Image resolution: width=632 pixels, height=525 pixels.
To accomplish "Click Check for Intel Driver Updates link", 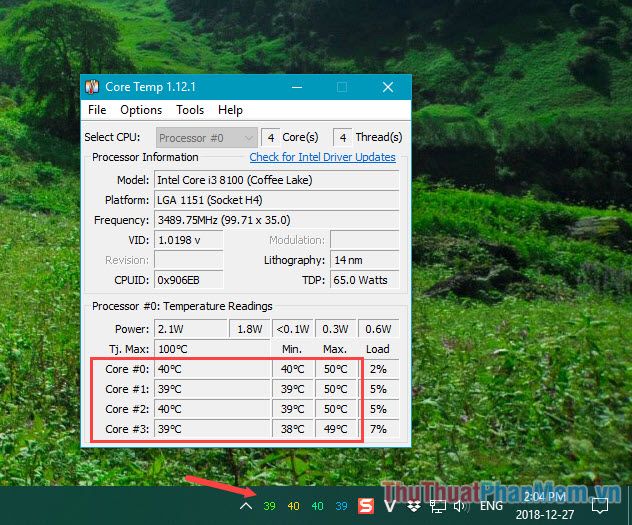I will (x=322, y=157).
